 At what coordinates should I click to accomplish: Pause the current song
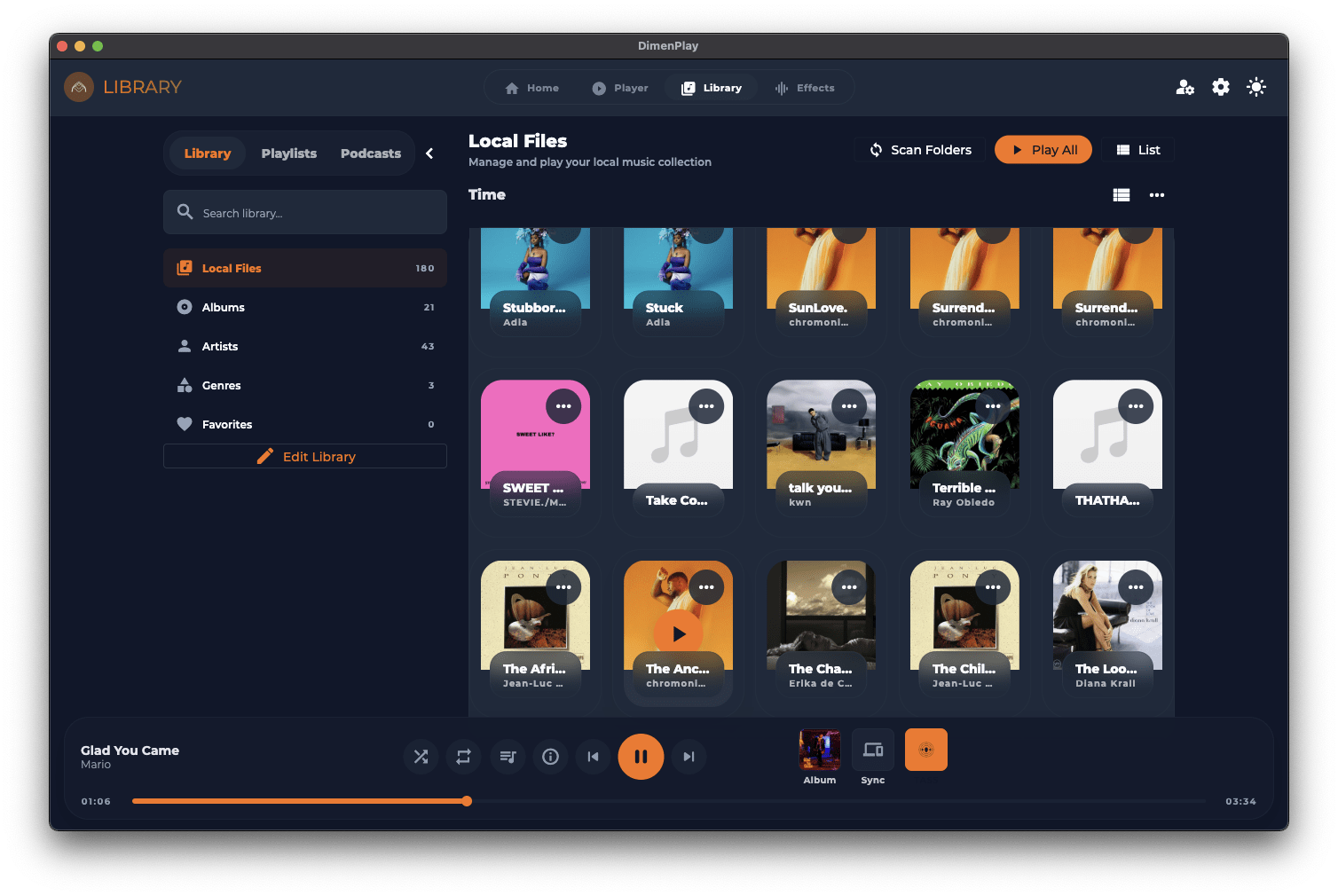point(641,757)
